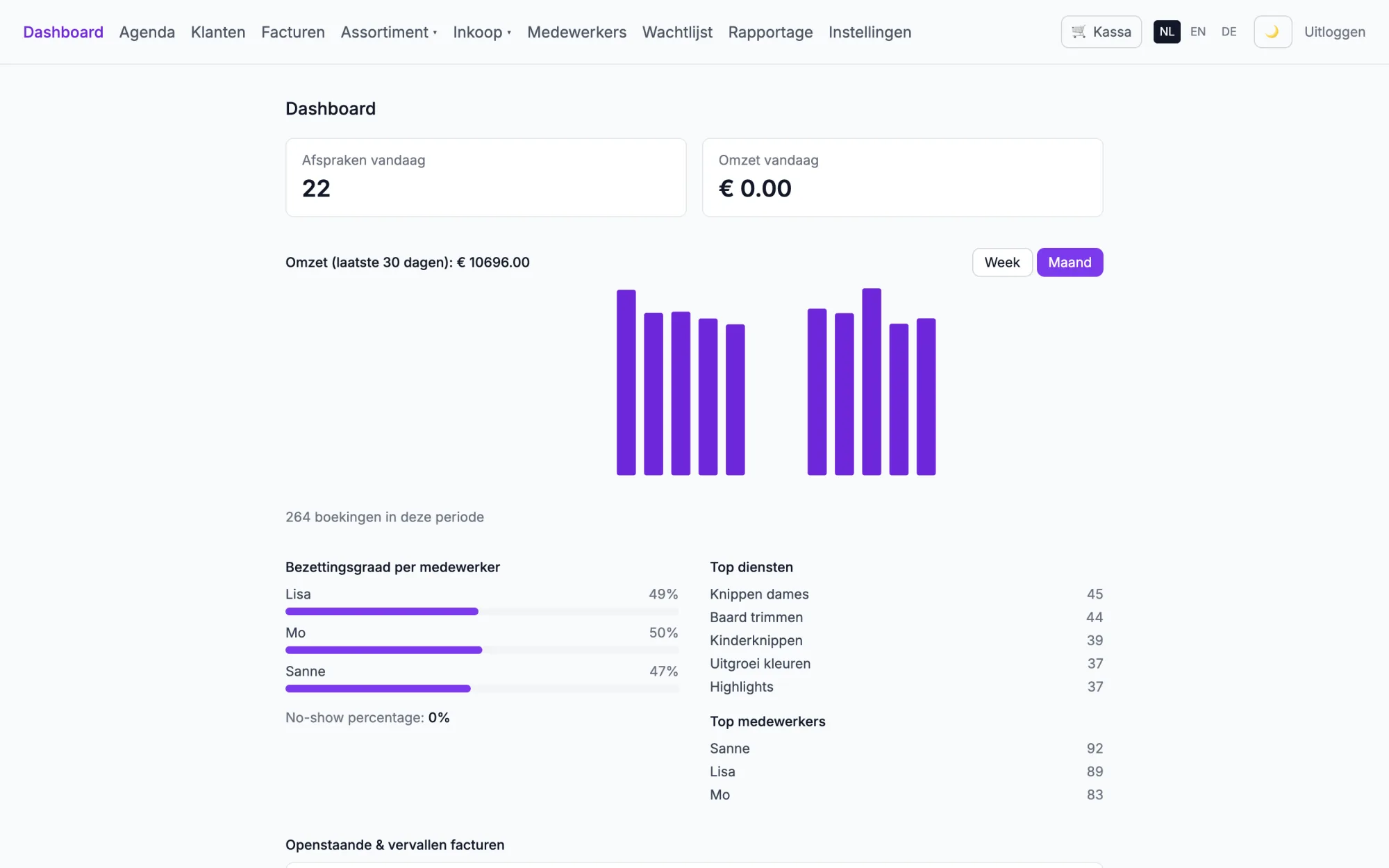
Task: Click the Afspraken vandaag card
Action: pos(486,177)
